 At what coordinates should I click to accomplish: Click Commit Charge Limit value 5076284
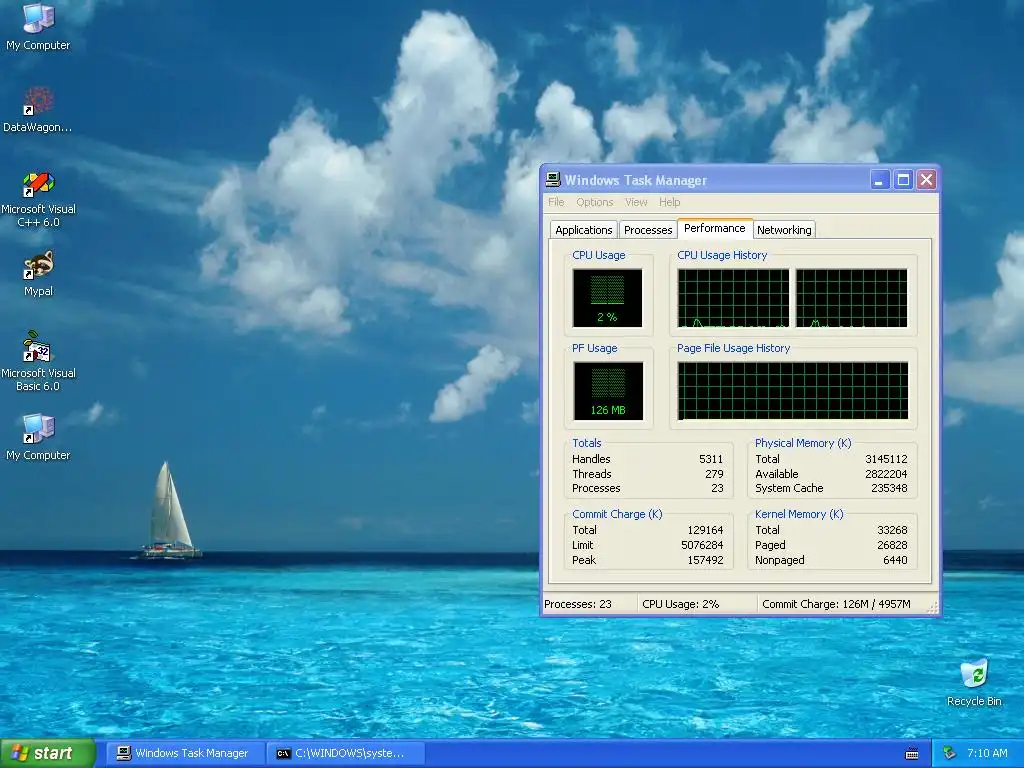[702, 545]
